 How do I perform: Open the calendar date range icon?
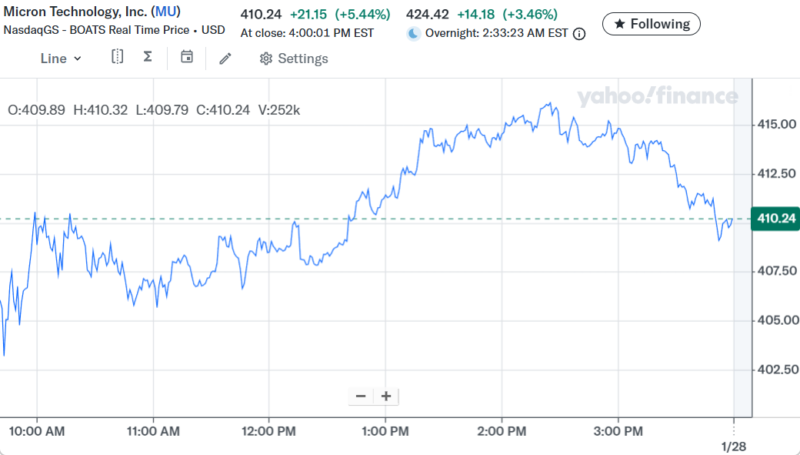click(x=186, y=57)
